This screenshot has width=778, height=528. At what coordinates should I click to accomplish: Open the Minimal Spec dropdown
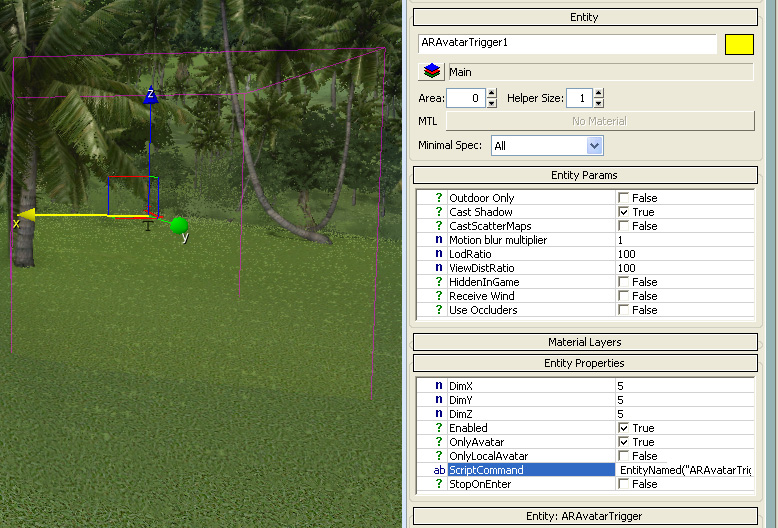547,146
